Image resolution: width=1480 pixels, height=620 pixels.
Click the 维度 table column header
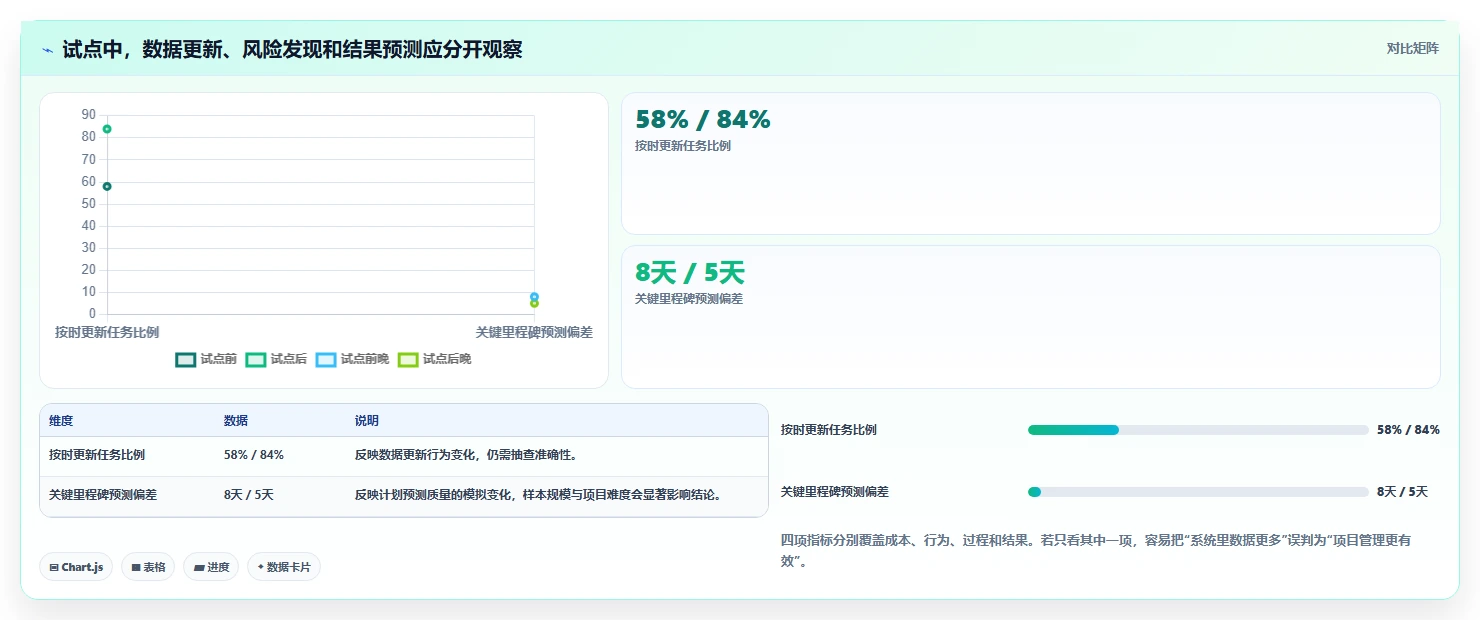pos(61,421)
